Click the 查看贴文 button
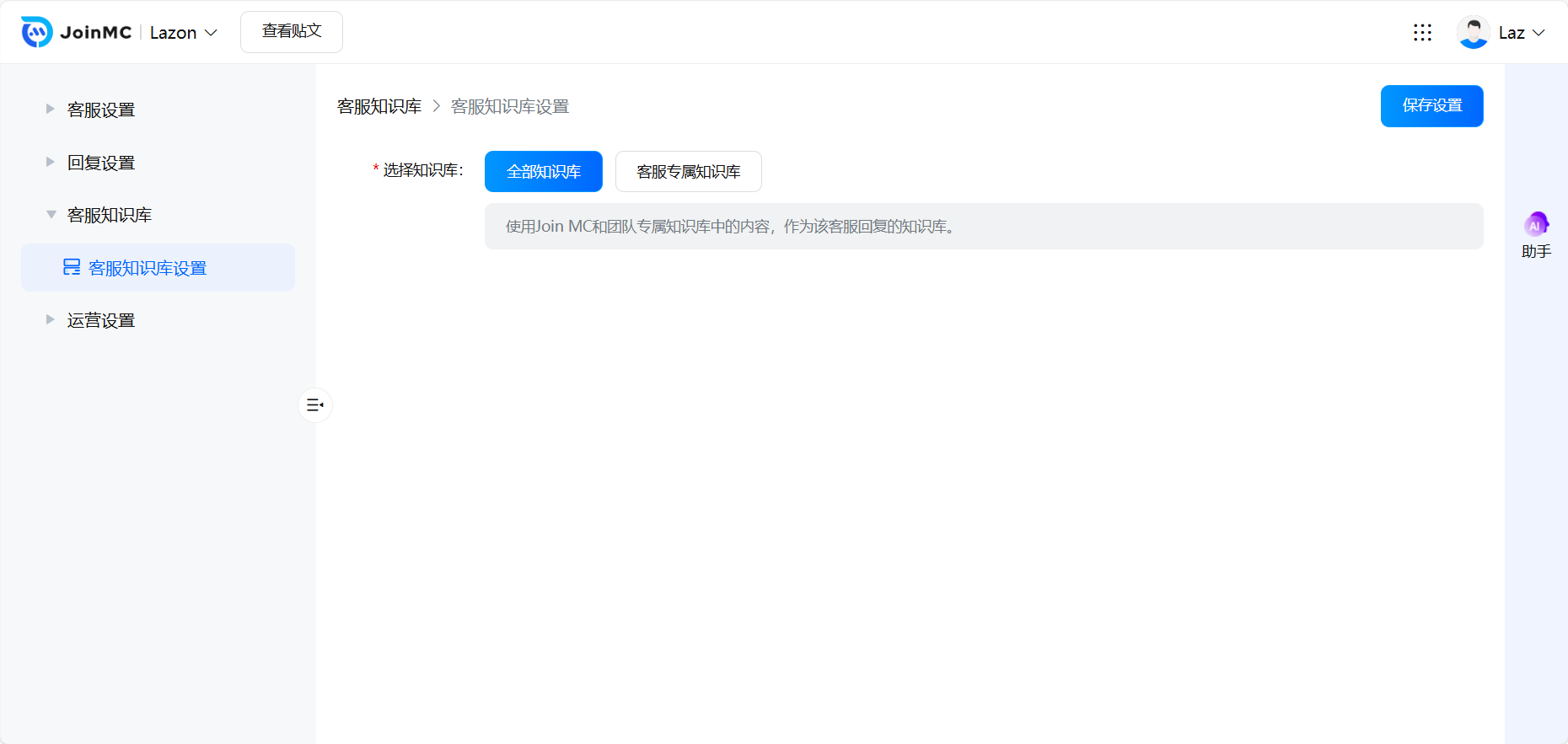 pos(292,32)
